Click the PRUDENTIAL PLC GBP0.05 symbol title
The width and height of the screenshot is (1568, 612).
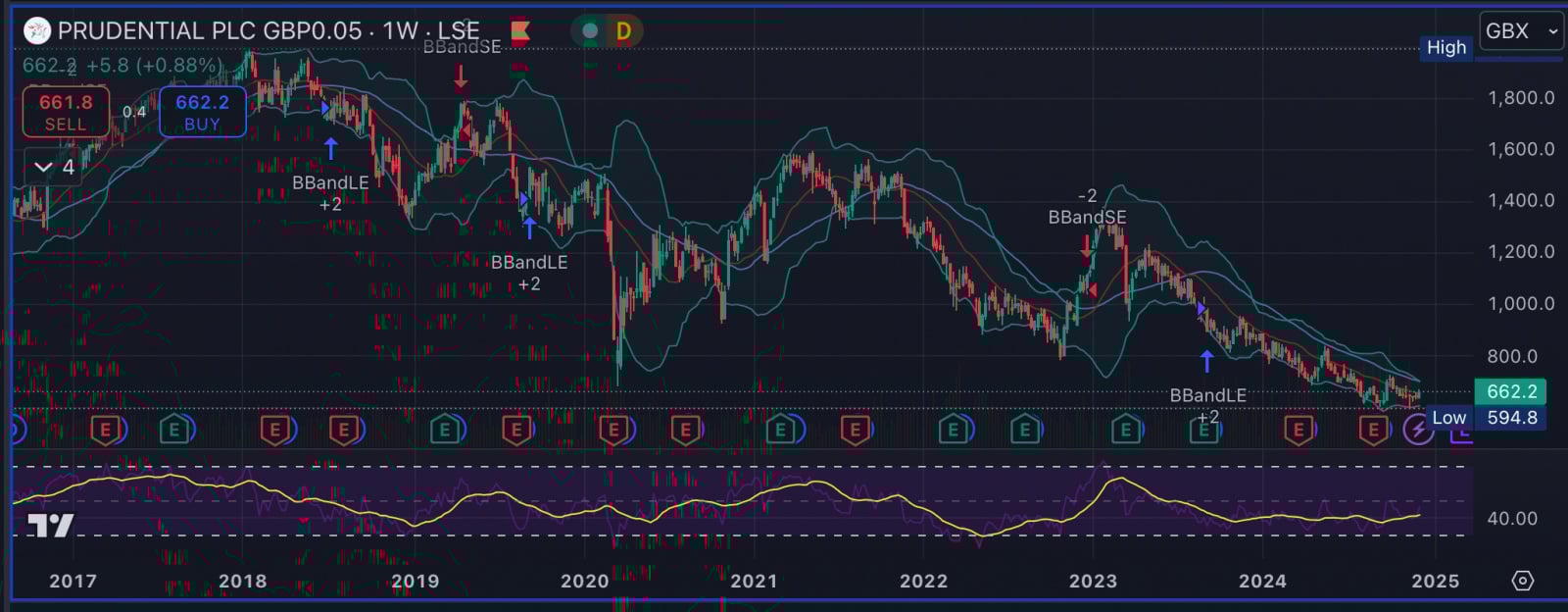(x=210, y=31)
